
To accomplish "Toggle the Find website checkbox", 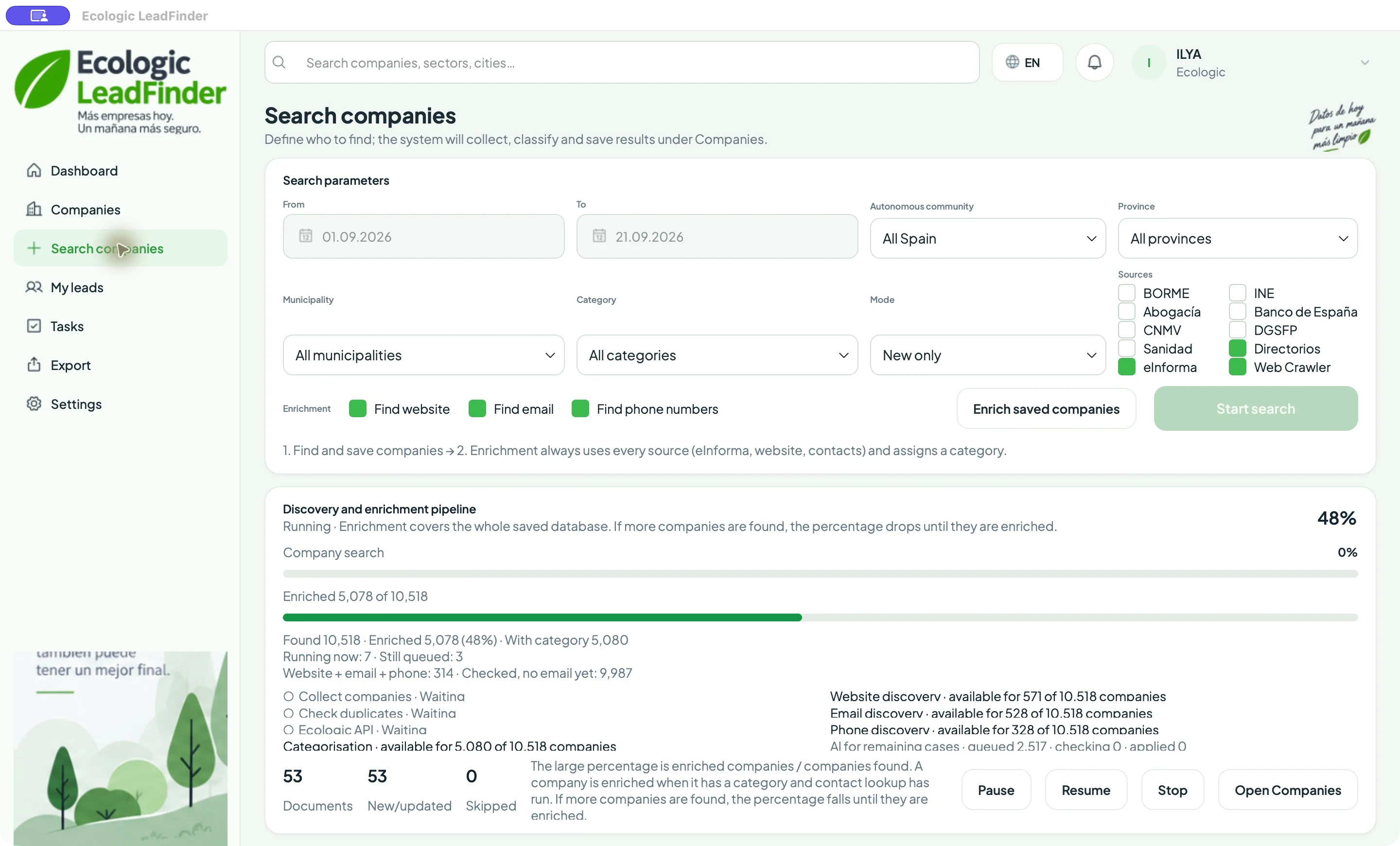I will [357, 408].
